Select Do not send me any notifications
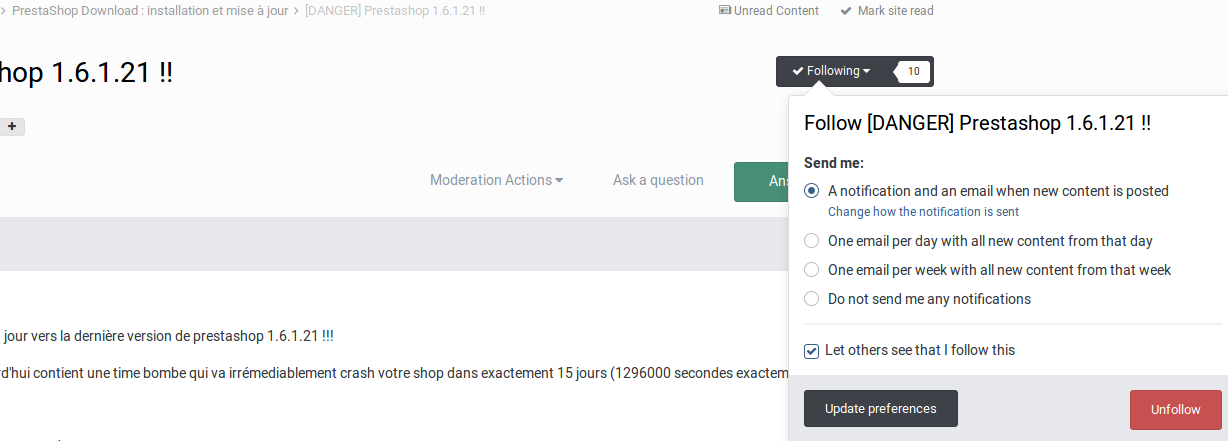Screen dimensions: 1228x441 (x=812, y=299)
